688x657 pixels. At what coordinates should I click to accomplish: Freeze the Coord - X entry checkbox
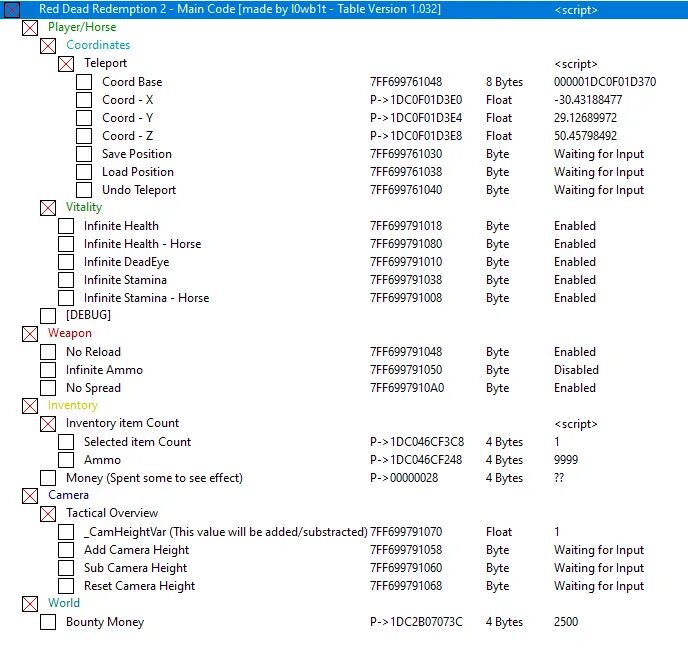(x=84, y=100)
